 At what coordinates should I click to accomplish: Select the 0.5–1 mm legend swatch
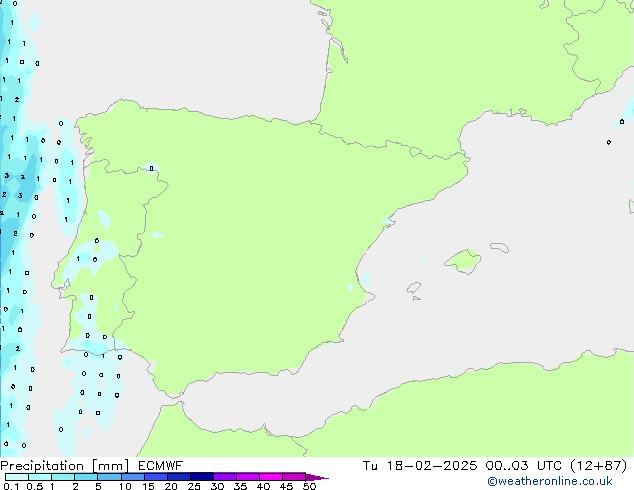(x=40, y=477)
